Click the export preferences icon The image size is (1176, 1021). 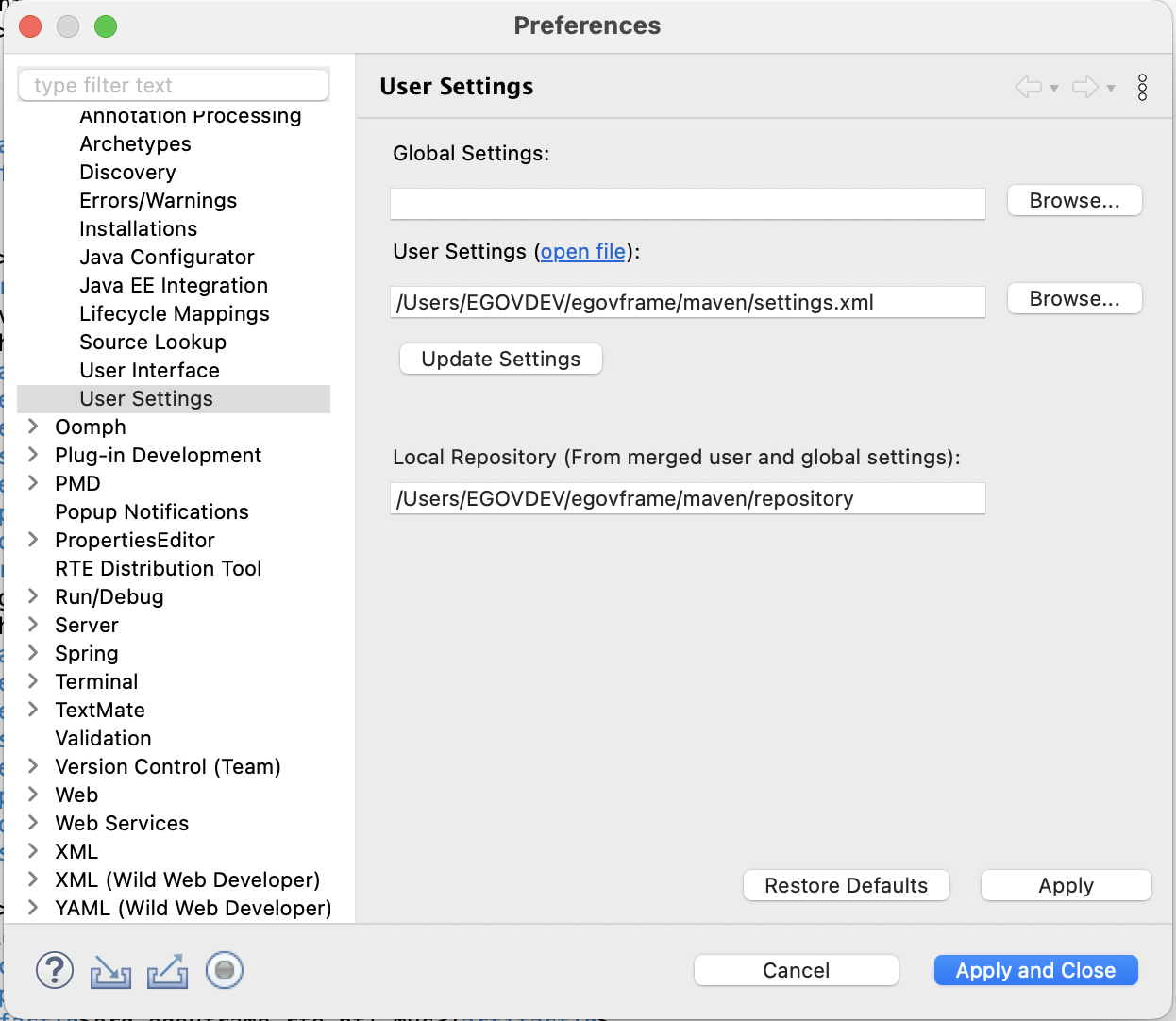(167, 971)
